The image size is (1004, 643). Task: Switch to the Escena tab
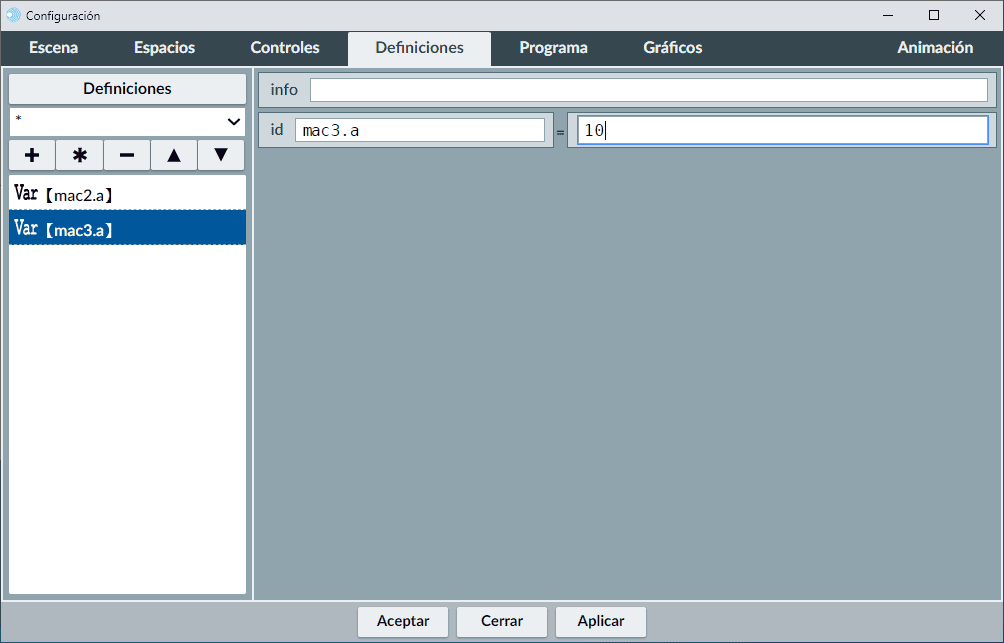[x=54, y=48]
